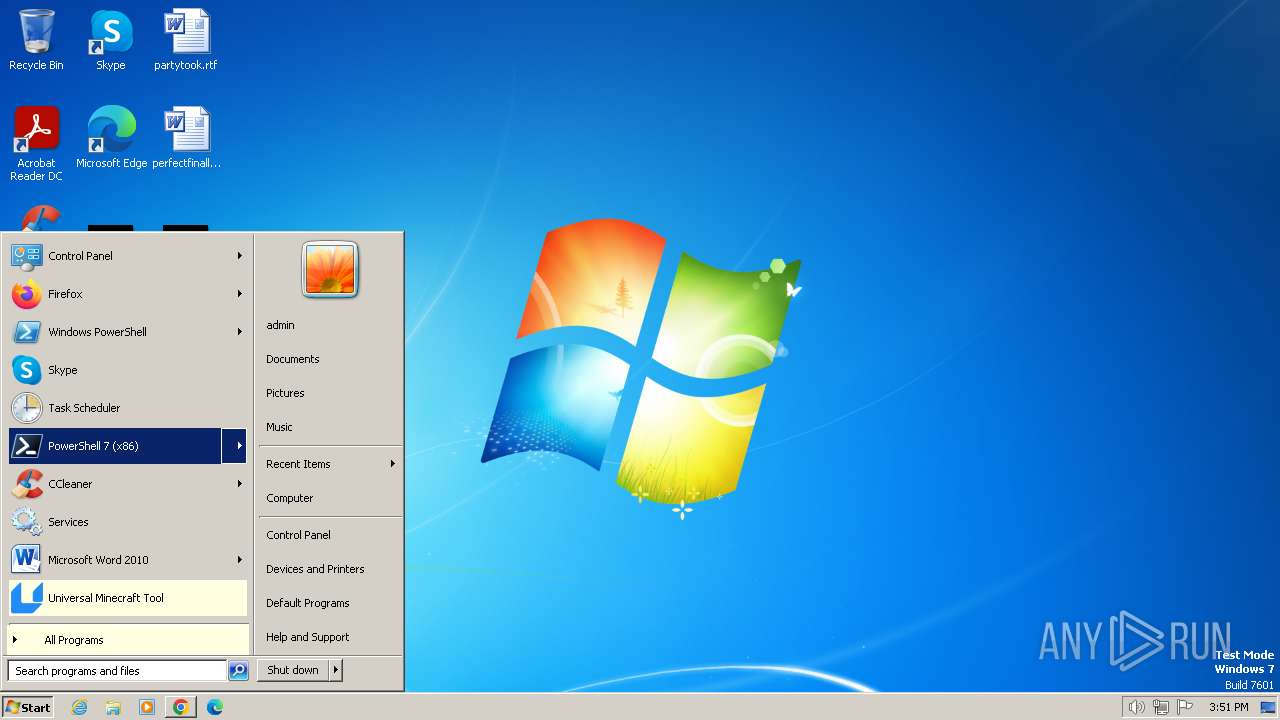Show All Programs list
The height and width of the screenshot is (720, 1280).
[128, 640]
